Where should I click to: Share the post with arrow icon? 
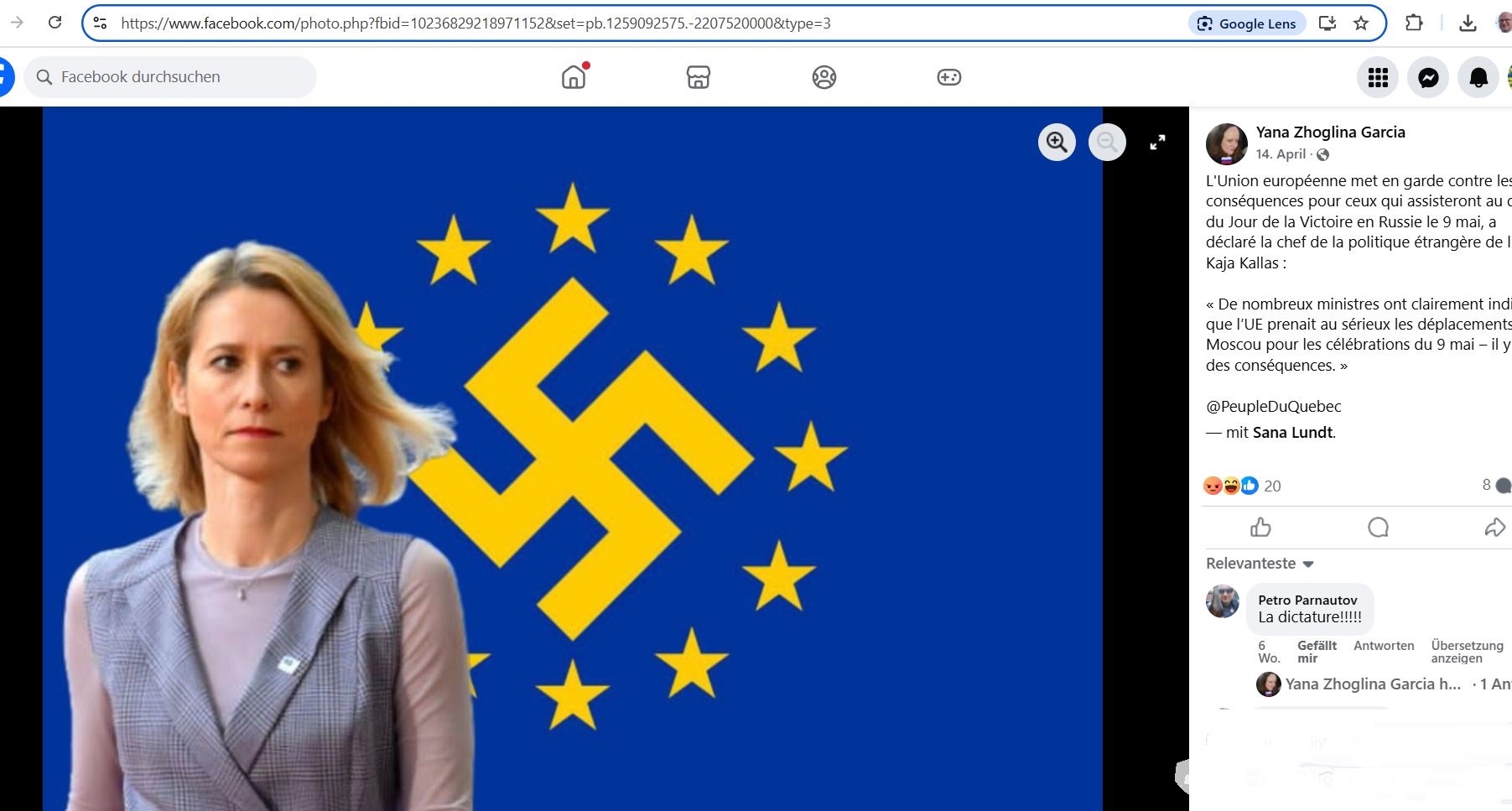tap(1495, 528)
